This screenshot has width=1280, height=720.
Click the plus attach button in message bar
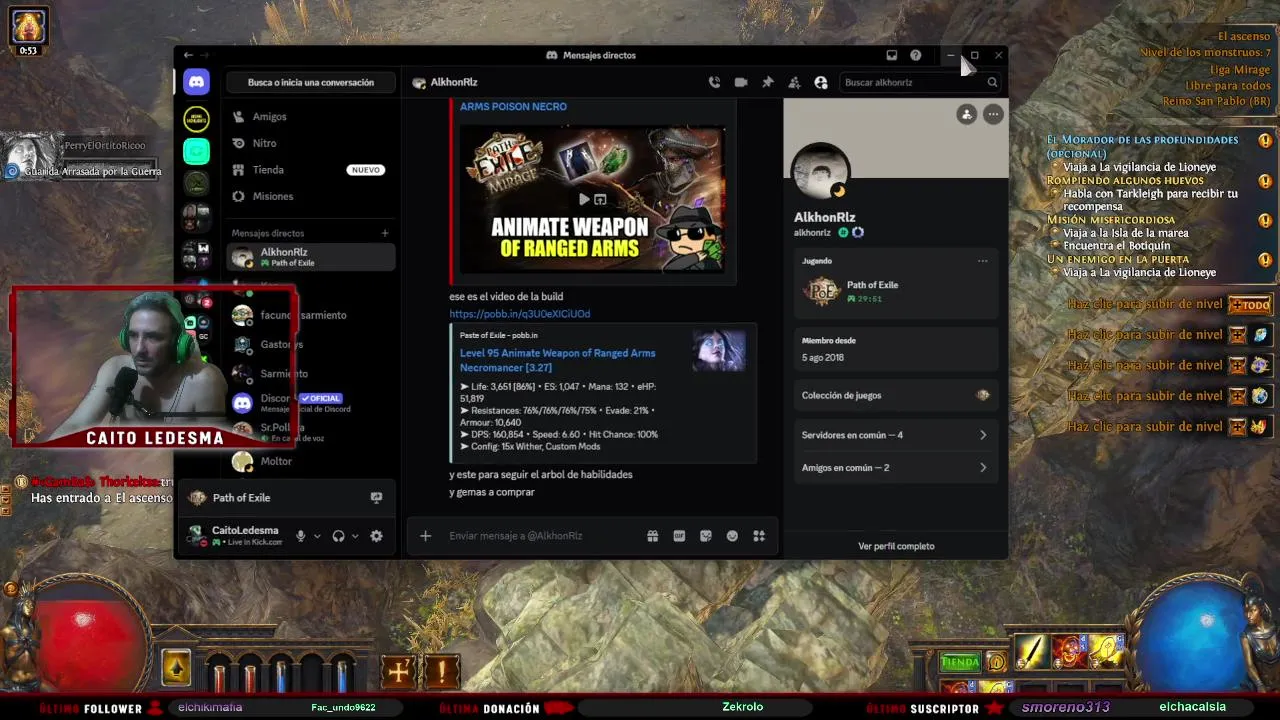coord(425,536)
